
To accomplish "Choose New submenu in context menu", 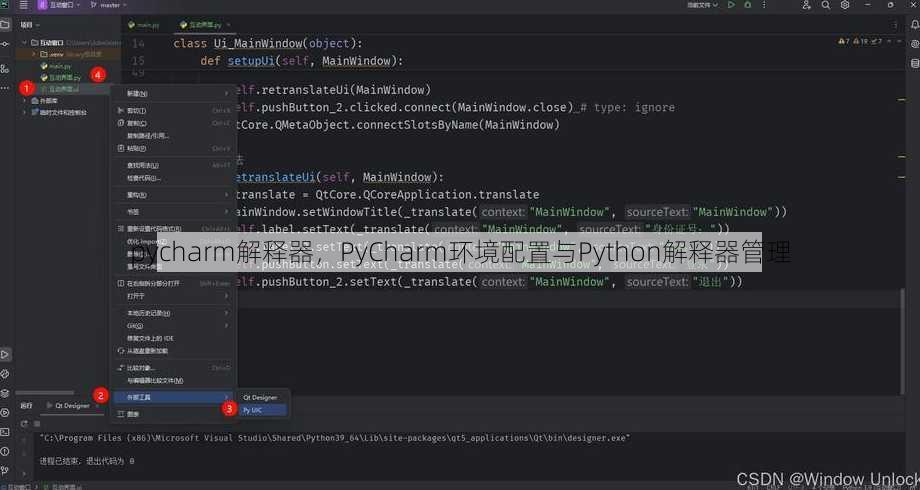I will pos(174,93).
